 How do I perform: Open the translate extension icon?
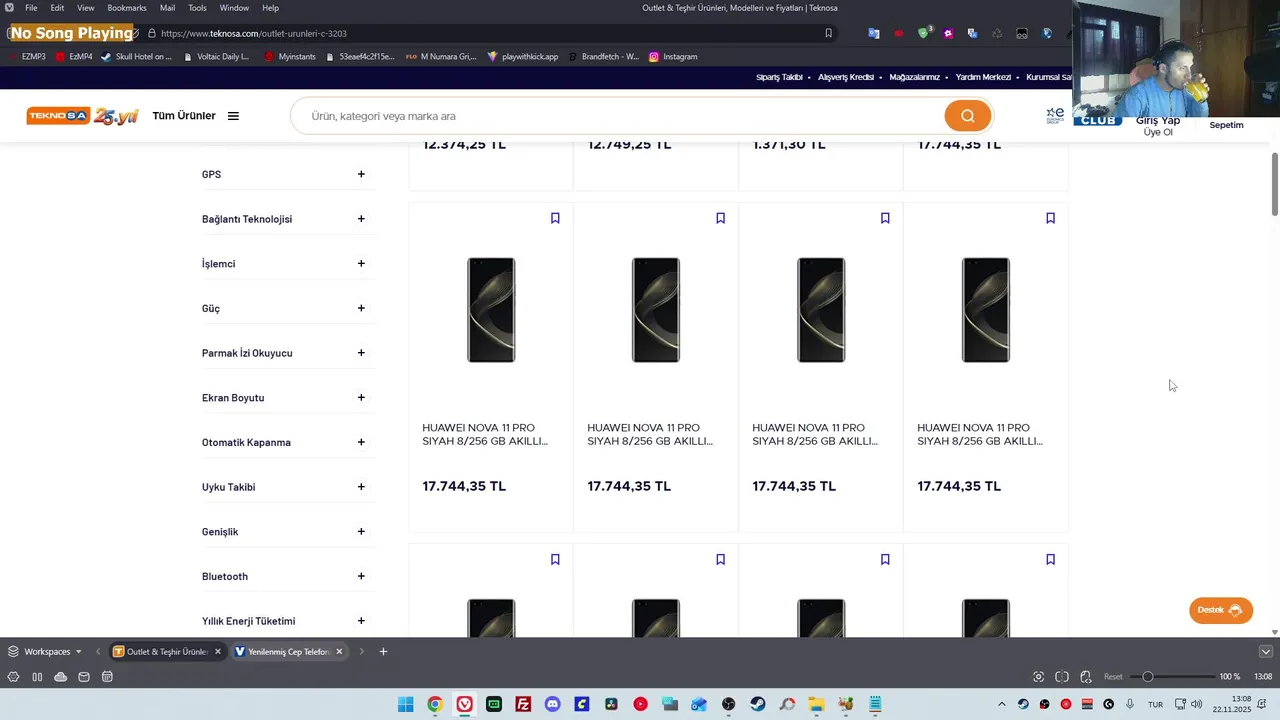coord(874,33)
